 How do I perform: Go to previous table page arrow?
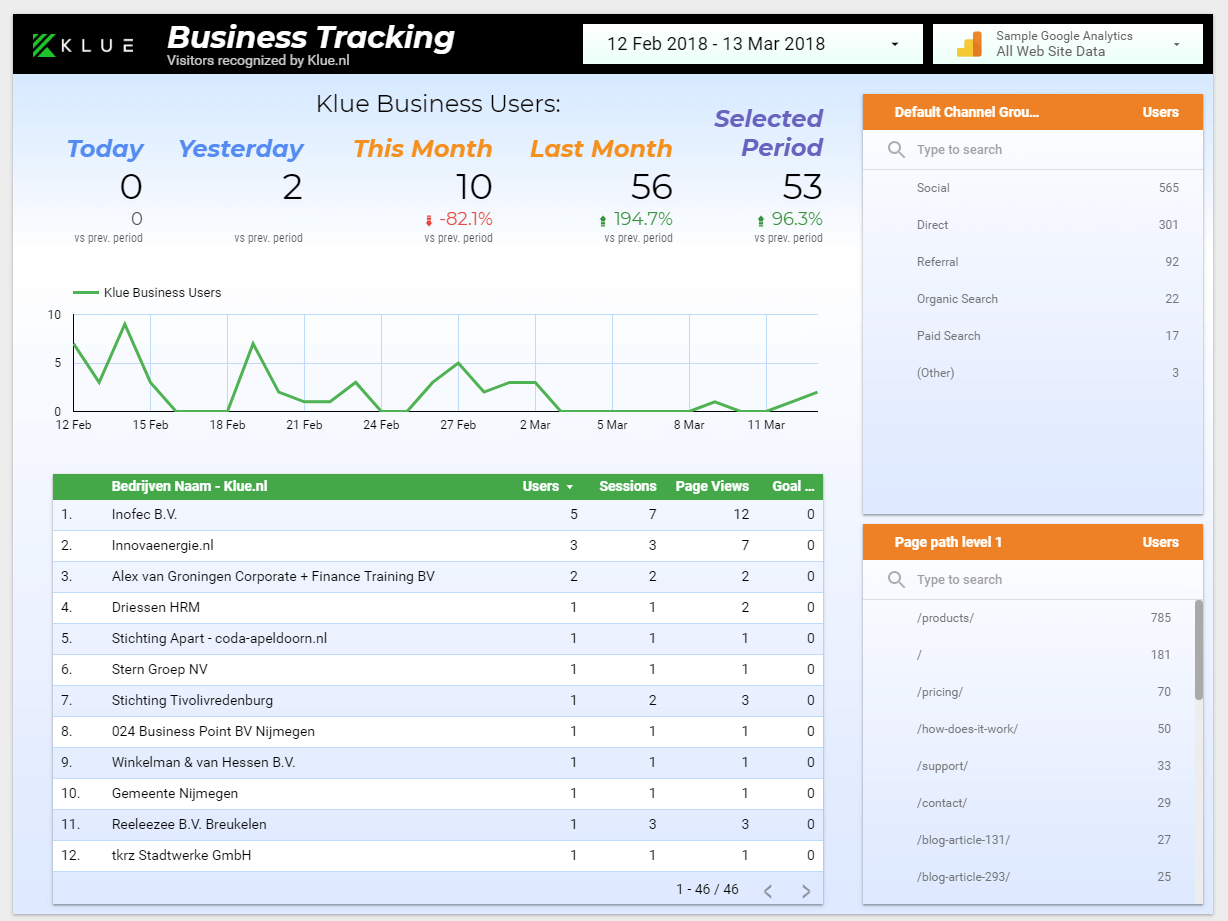click(x=768, y=890)
